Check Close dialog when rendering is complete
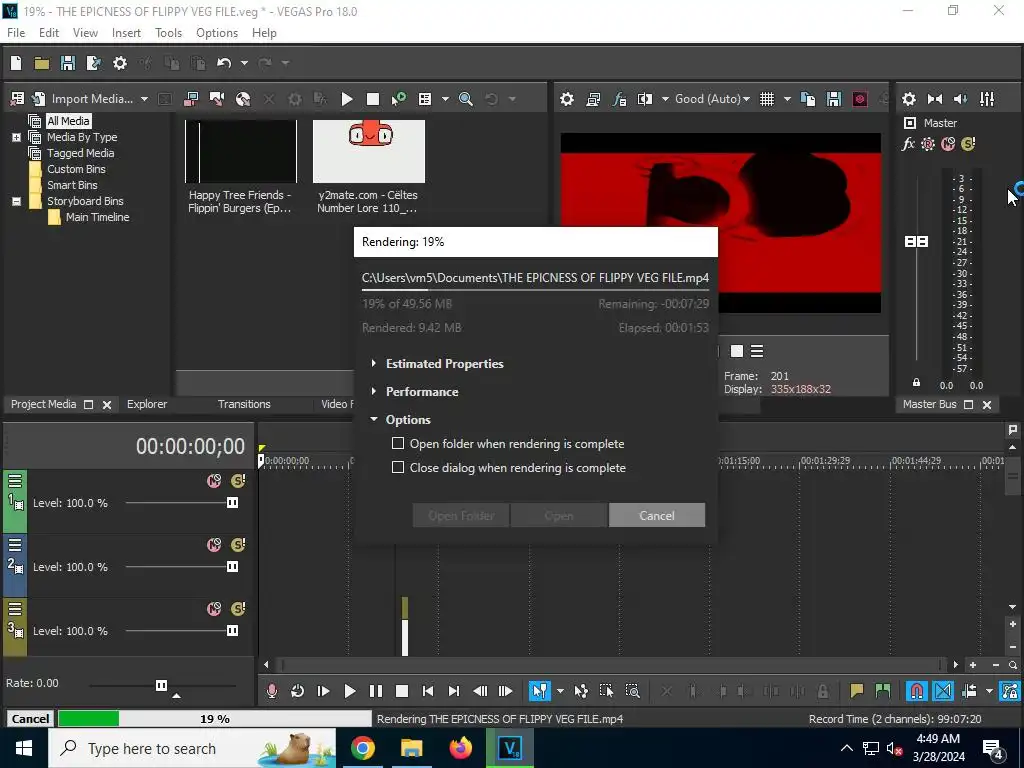The height and width of the screenshot is (768, 1024). pyautogui.click(x=398, y=468)
